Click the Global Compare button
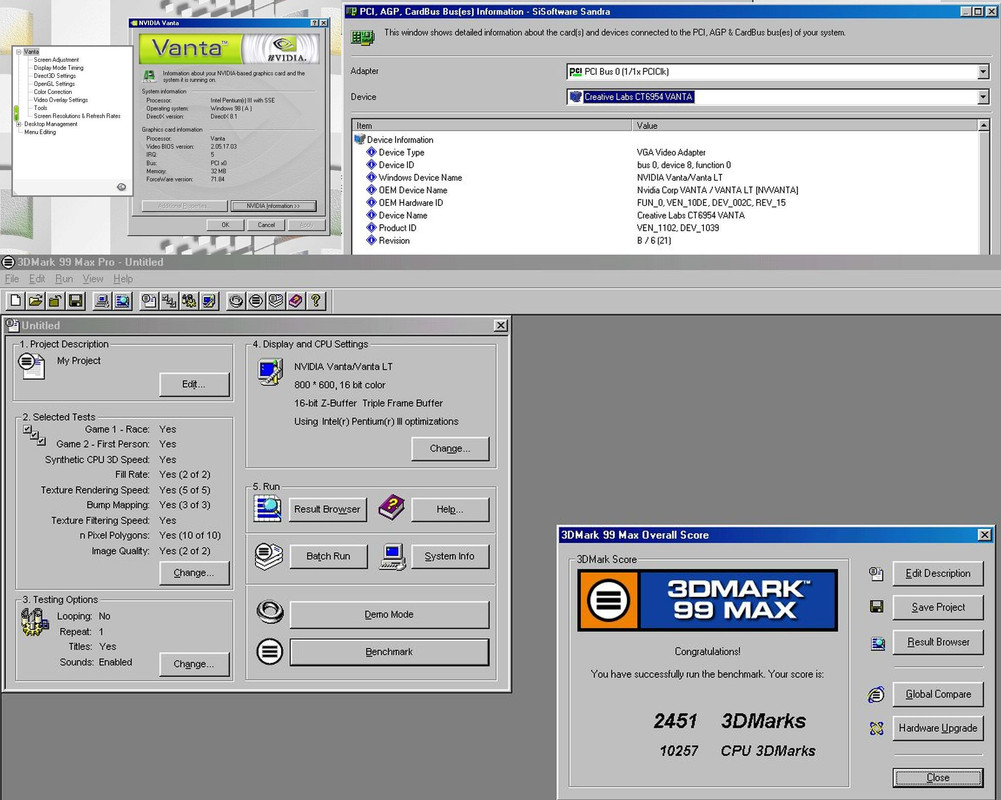The width and height of the screenshot is (1001, 800). click(x=938, y=694)
